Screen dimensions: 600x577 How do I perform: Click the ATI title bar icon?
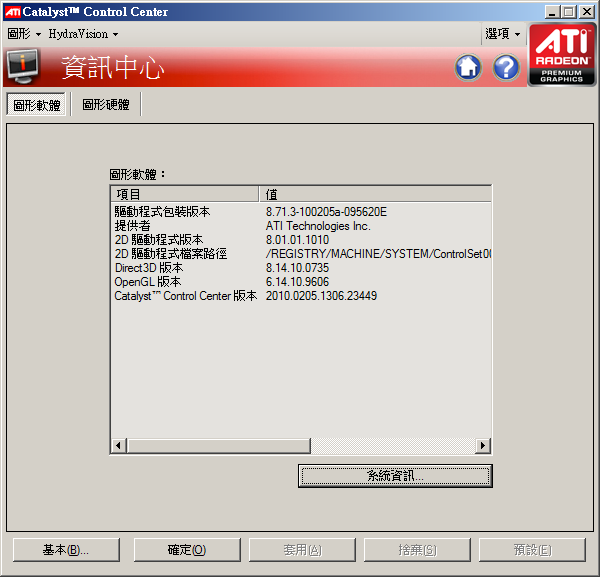tap(12, 12)
